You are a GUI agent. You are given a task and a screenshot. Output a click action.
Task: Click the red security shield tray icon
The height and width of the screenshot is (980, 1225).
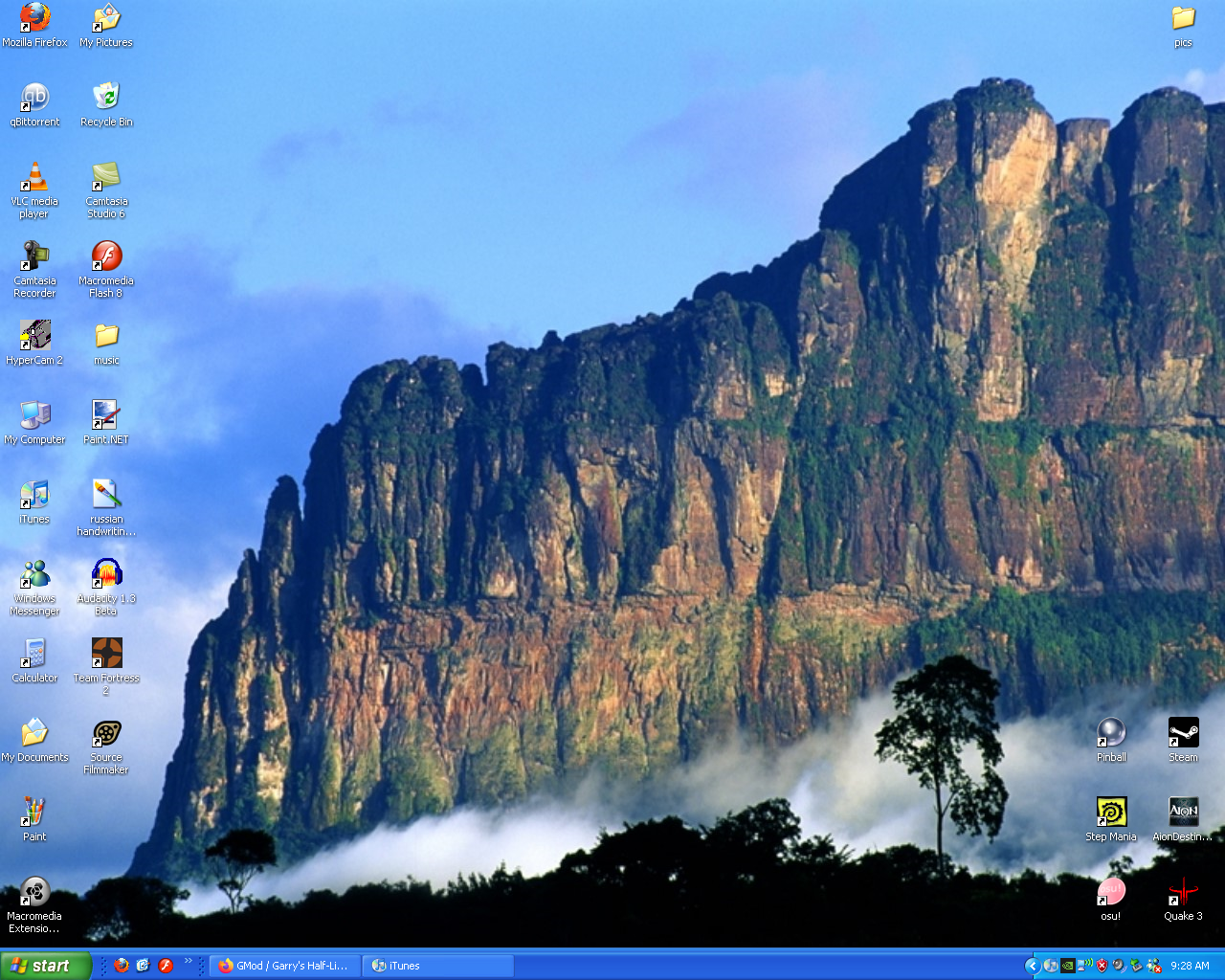[x=1102, y=966]
